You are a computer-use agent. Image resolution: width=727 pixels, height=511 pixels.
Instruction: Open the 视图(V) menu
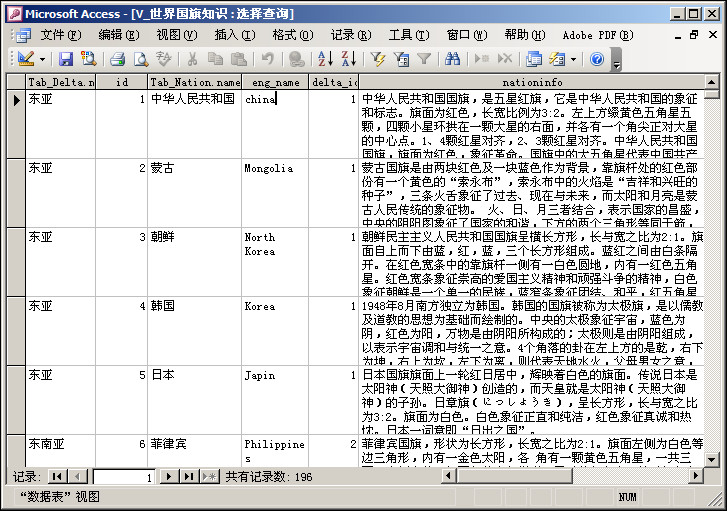[x=177, y=35]
